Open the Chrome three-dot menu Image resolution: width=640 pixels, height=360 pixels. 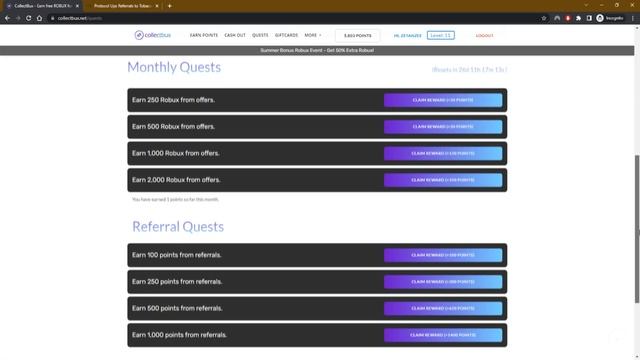point(633,18)
